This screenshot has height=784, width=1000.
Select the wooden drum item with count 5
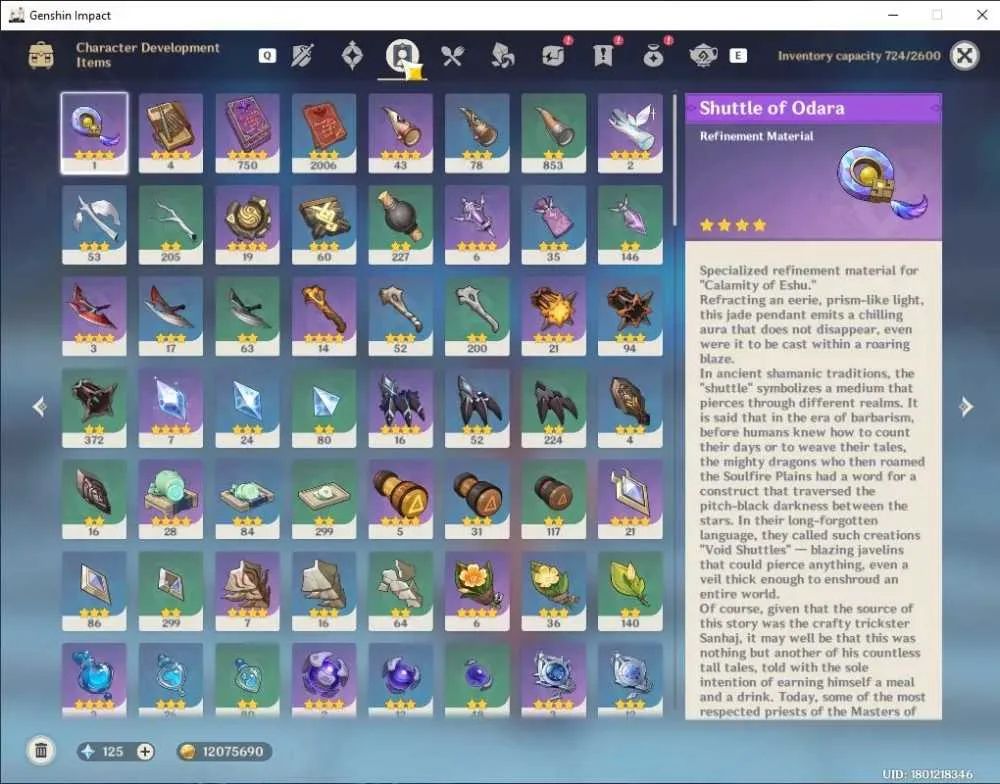401,499
